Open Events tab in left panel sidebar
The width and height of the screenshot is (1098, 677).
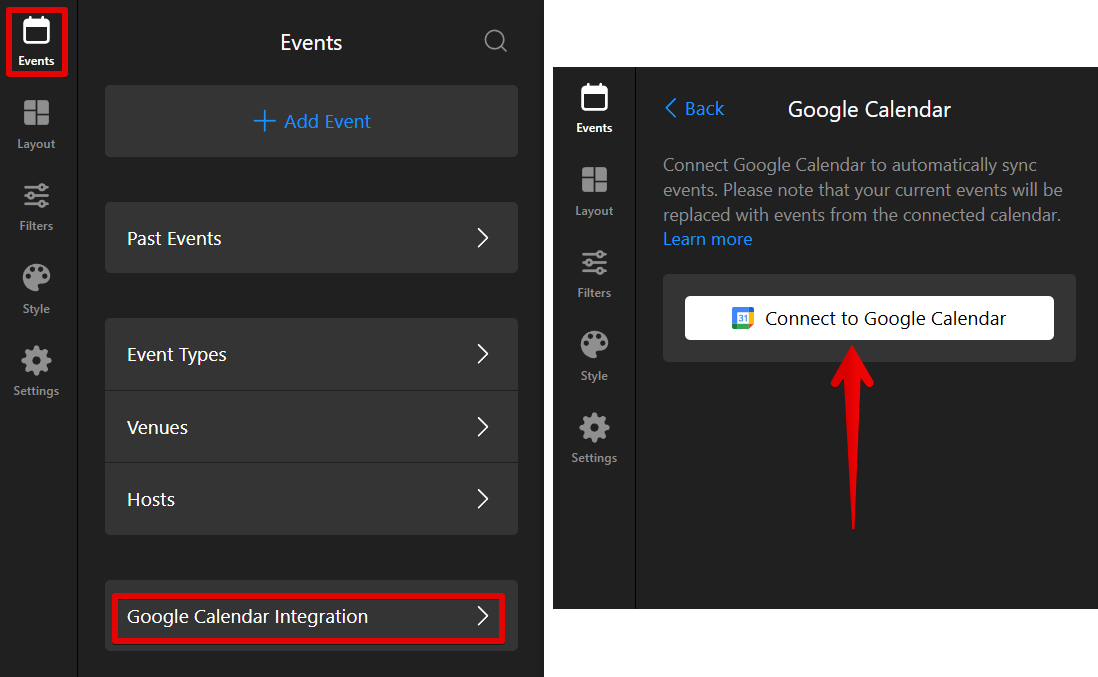36,42
